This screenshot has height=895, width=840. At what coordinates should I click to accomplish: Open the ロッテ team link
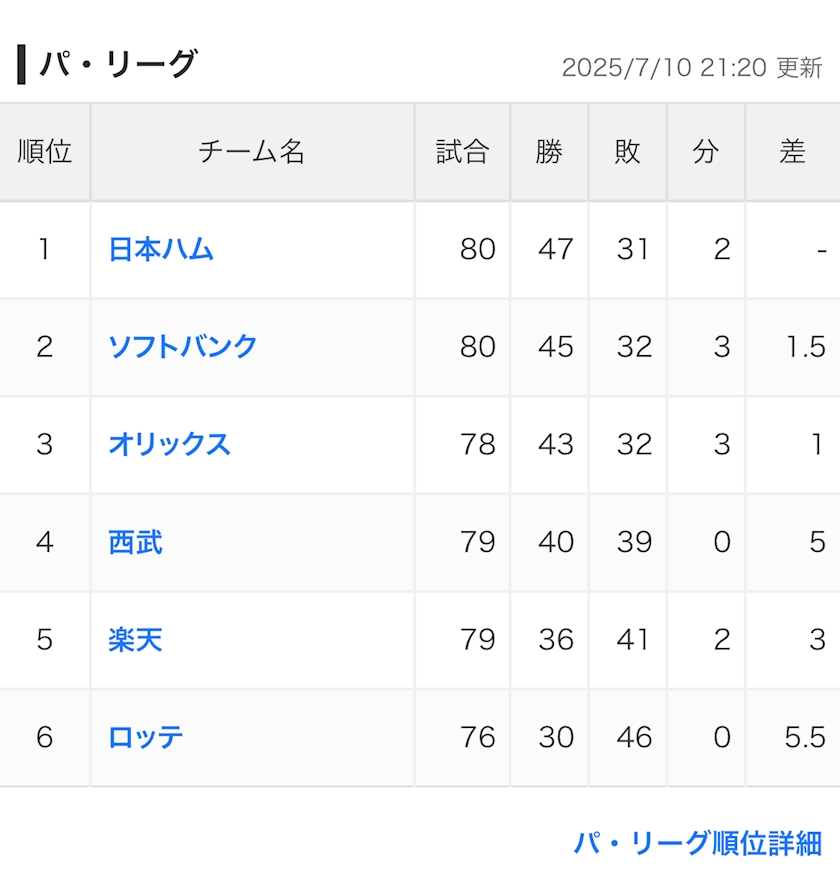(x=146, y=737)
